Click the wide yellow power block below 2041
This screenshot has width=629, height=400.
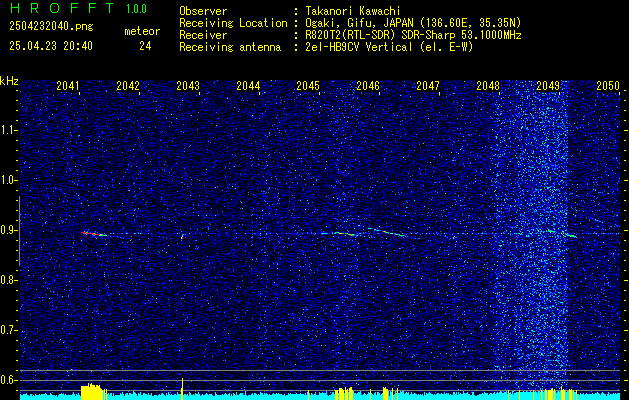(92, 392)
